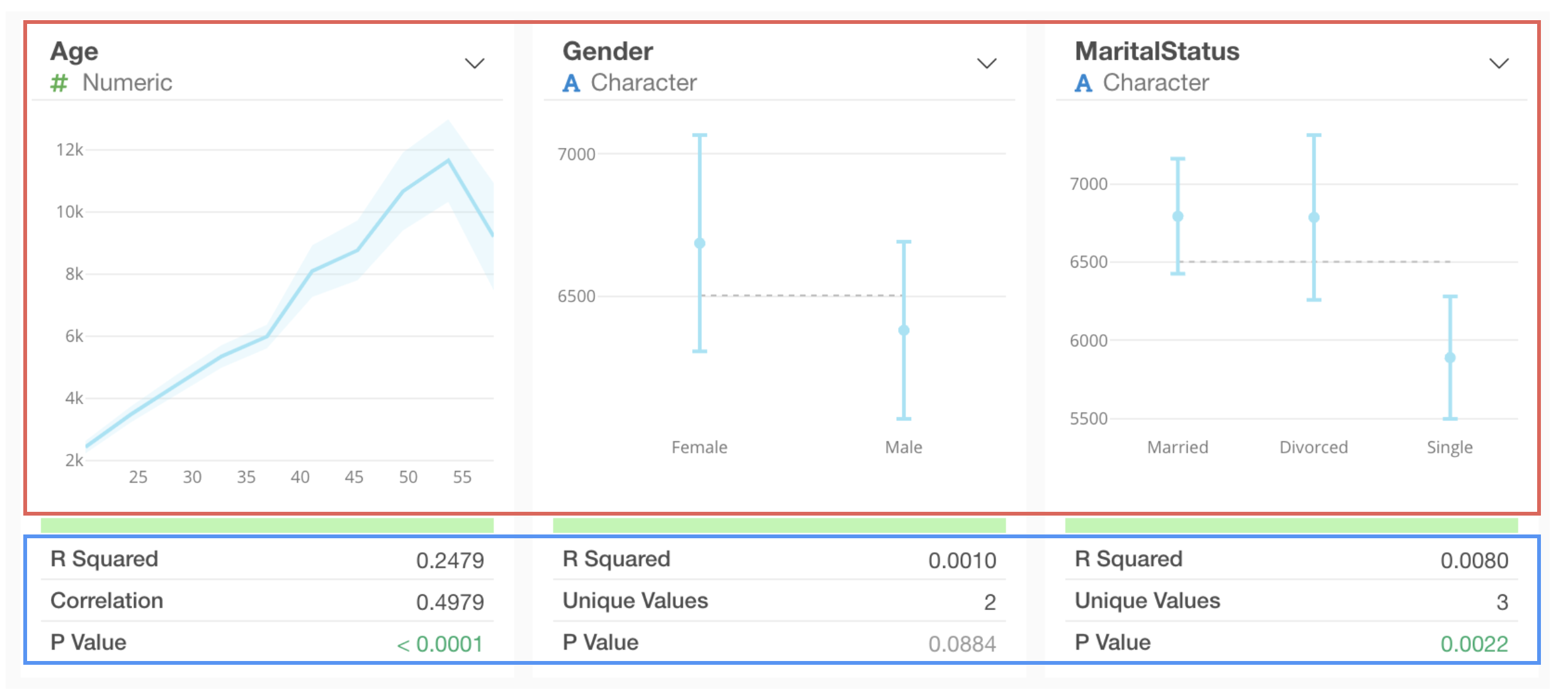Select the Single mean data point
The image size is (1568, 695).
tap(1450, 358)
